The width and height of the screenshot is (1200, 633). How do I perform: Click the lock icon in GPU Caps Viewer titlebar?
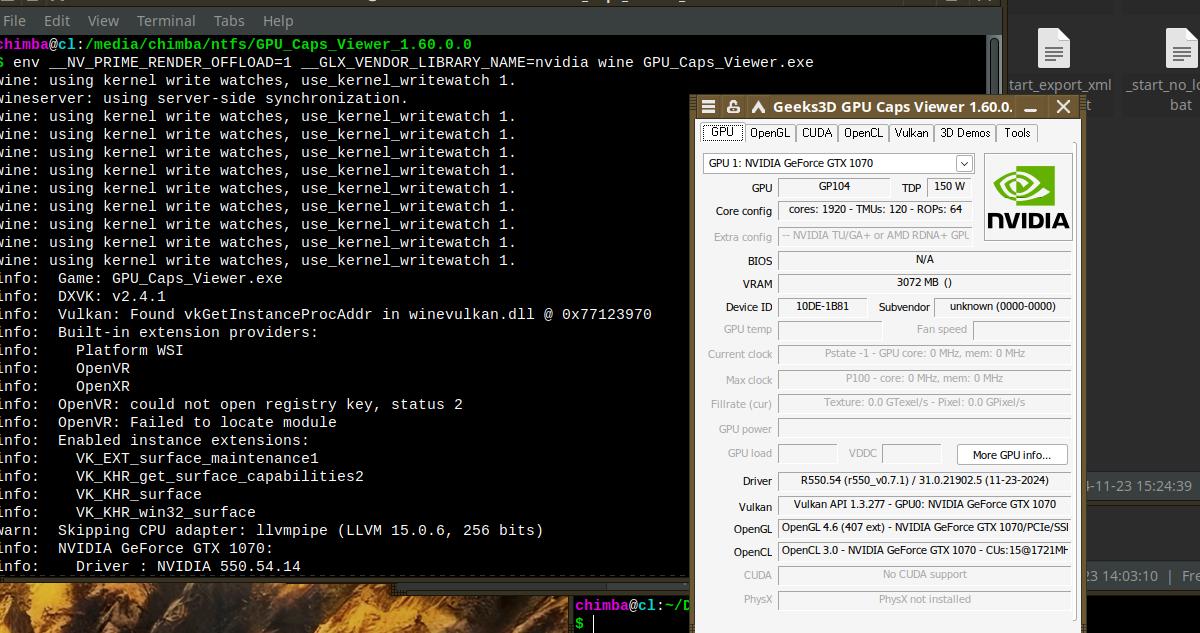(733, 107)
